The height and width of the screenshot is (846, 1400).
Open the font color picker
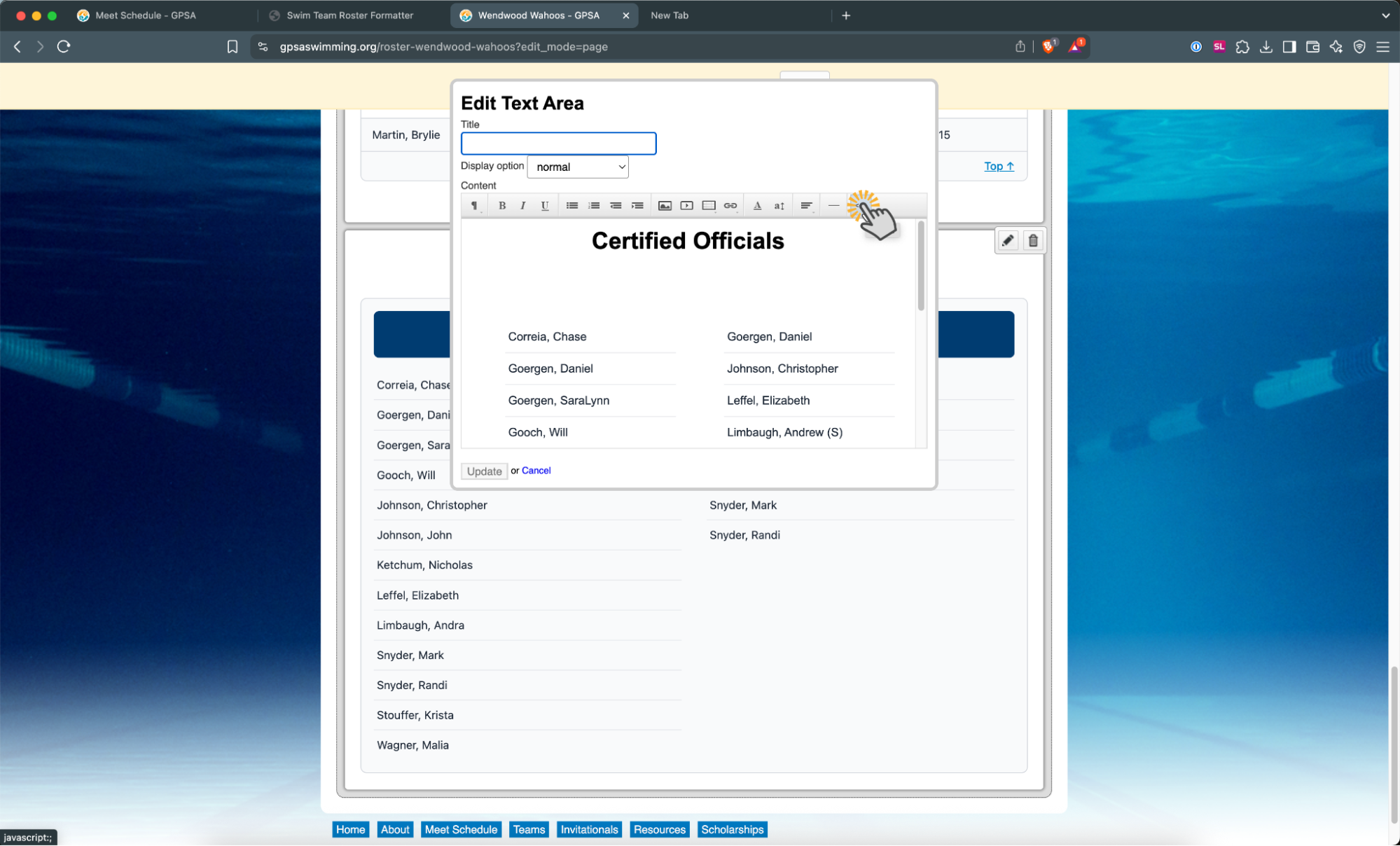[x=757, y=205]
